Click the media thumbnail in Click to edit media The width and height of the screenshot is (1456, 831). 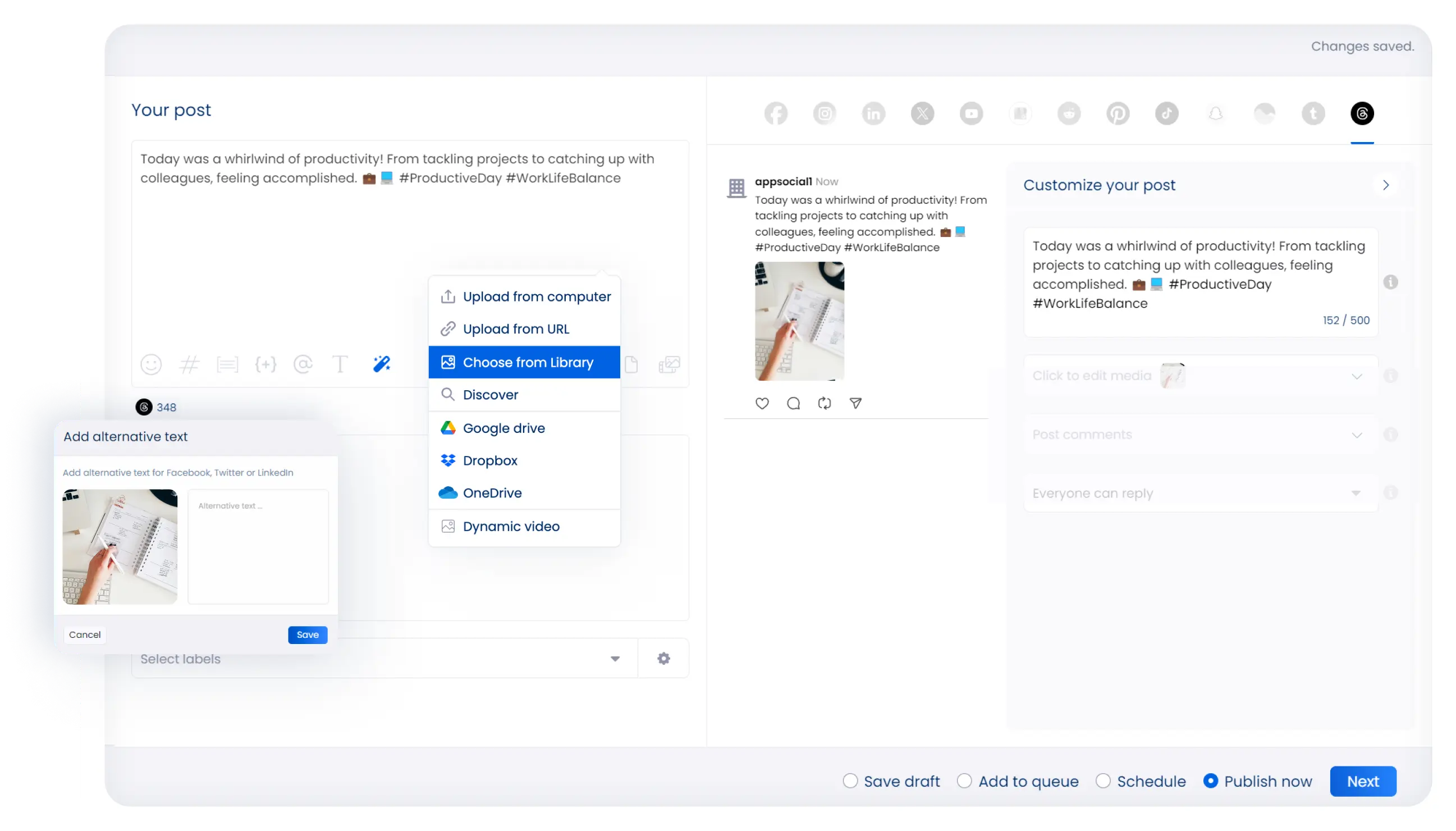click(1173, 376)
